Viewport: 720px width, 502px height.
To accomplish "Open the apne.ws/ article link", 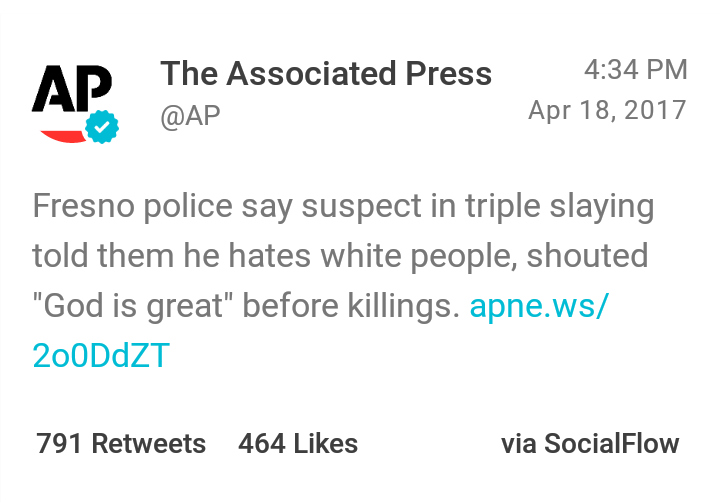I will click(539, 306).
